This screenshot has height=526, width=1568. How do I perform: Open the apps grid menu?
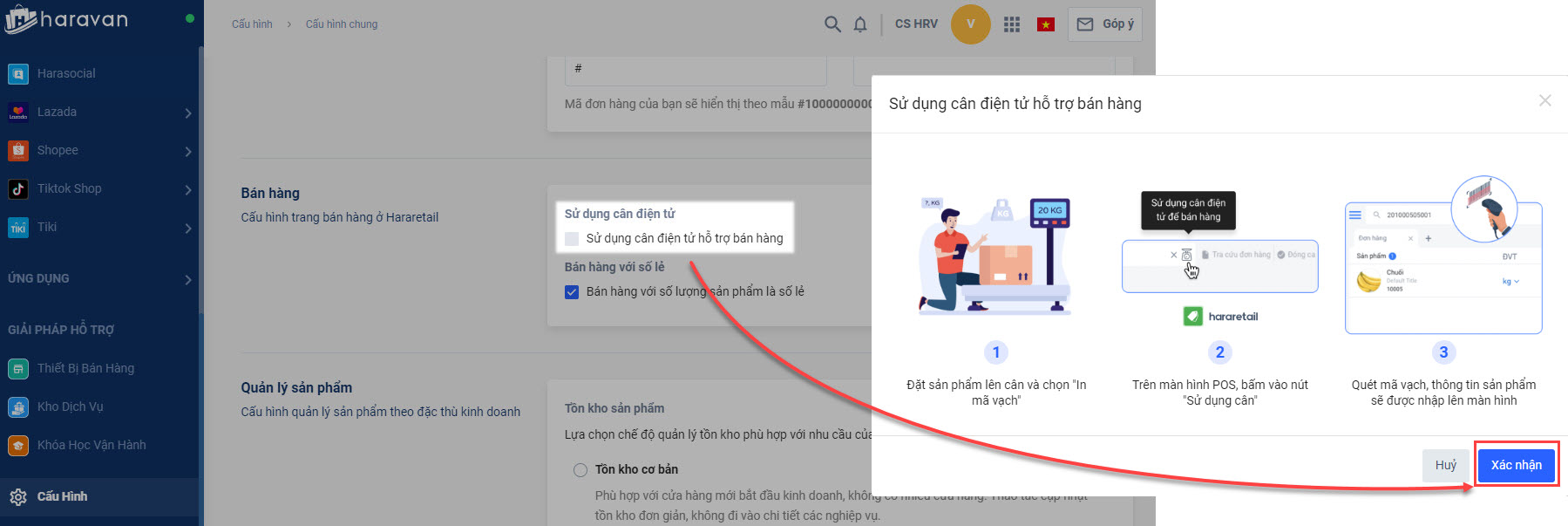(x=1011, y=24)
